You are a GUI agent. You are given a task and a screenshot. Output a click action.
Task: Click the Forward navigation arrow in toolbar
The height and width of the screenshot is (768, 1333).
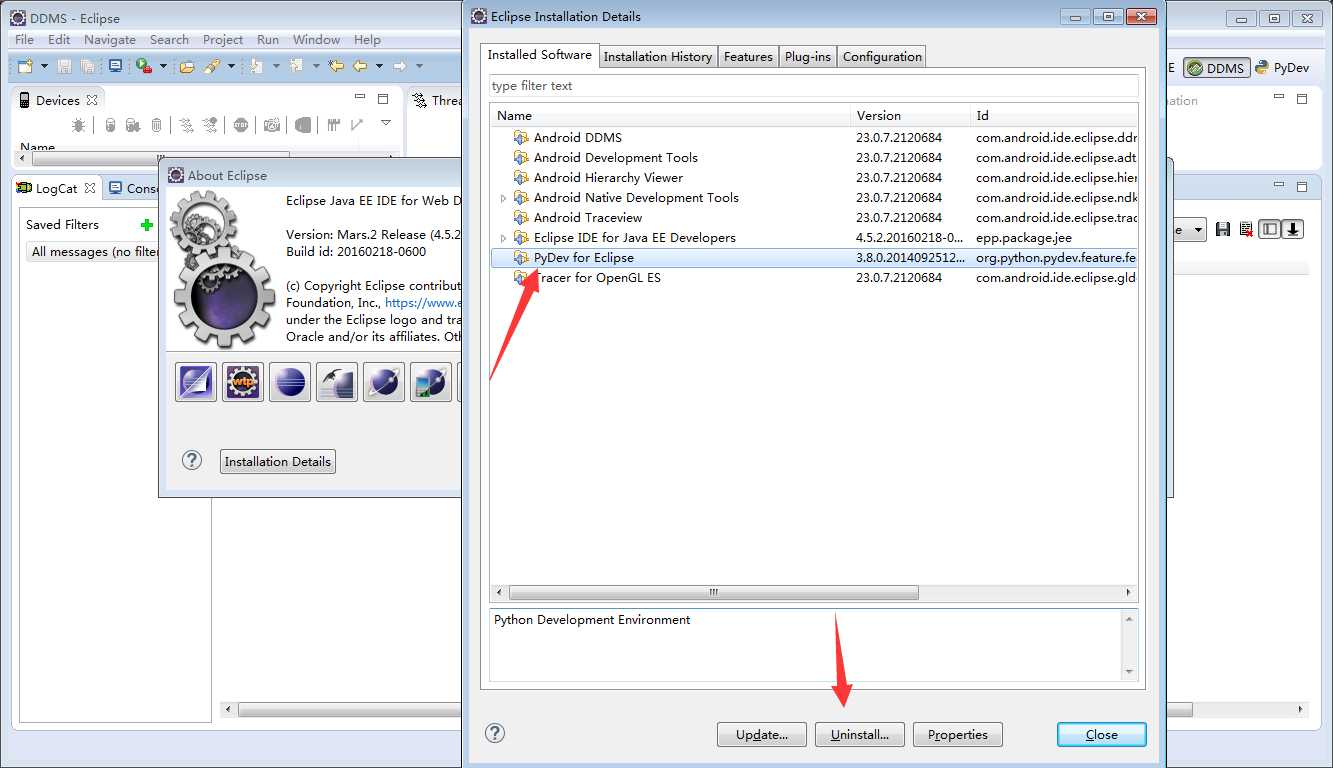pos(400,66)
